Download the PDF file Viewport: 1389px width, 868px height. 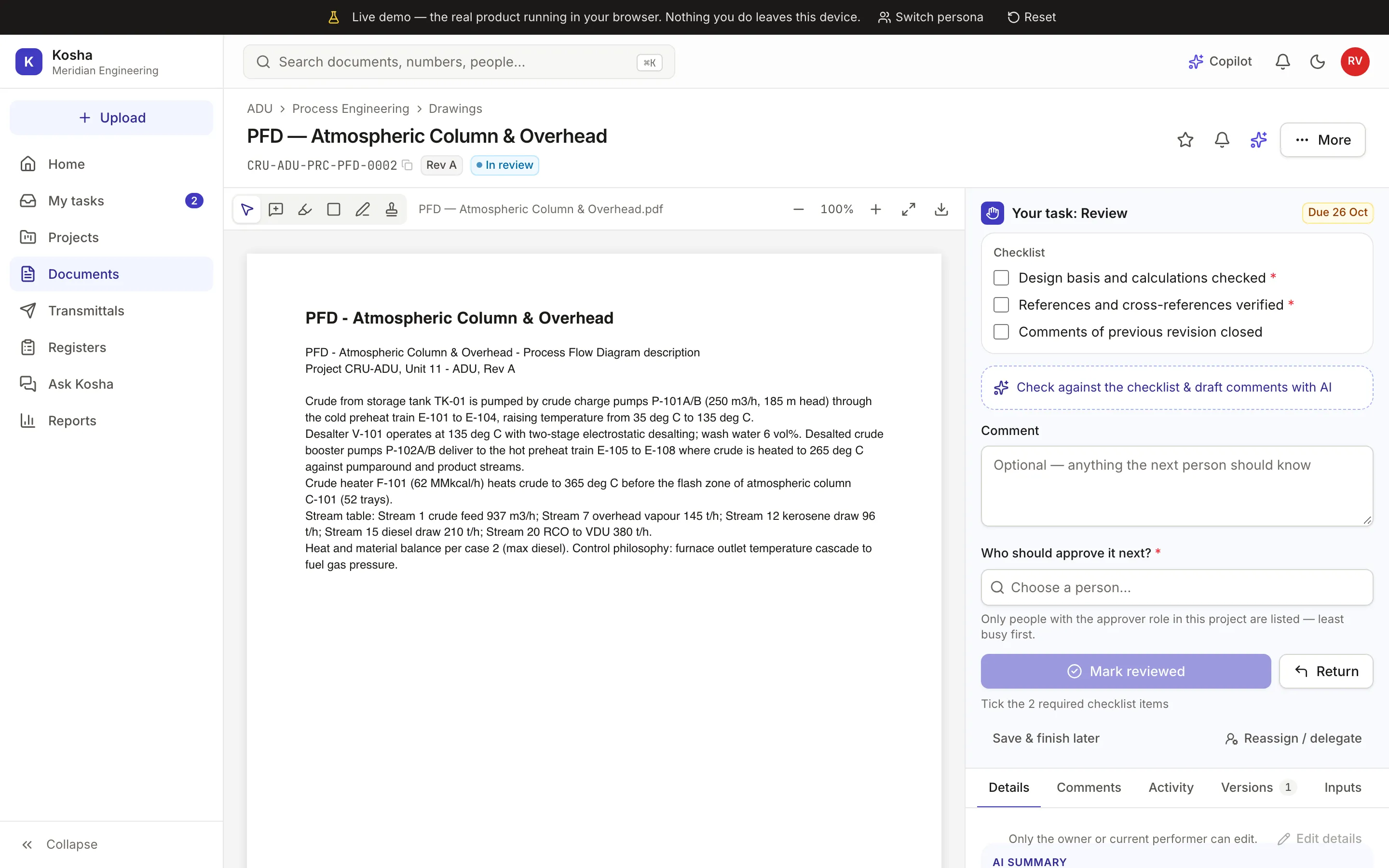pyautogui.click(x=941, y=210)
